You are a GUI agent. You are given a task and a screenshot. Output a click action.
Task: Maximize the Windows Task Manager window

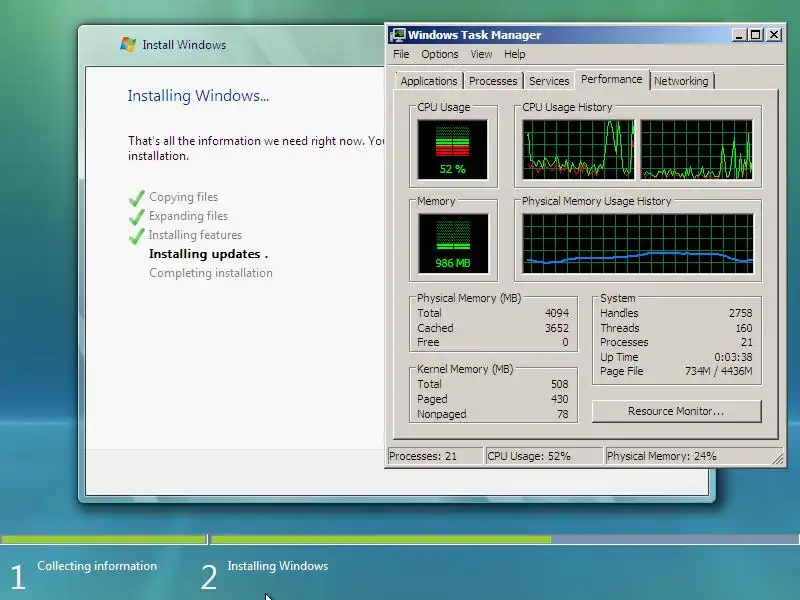pos(756,35)
